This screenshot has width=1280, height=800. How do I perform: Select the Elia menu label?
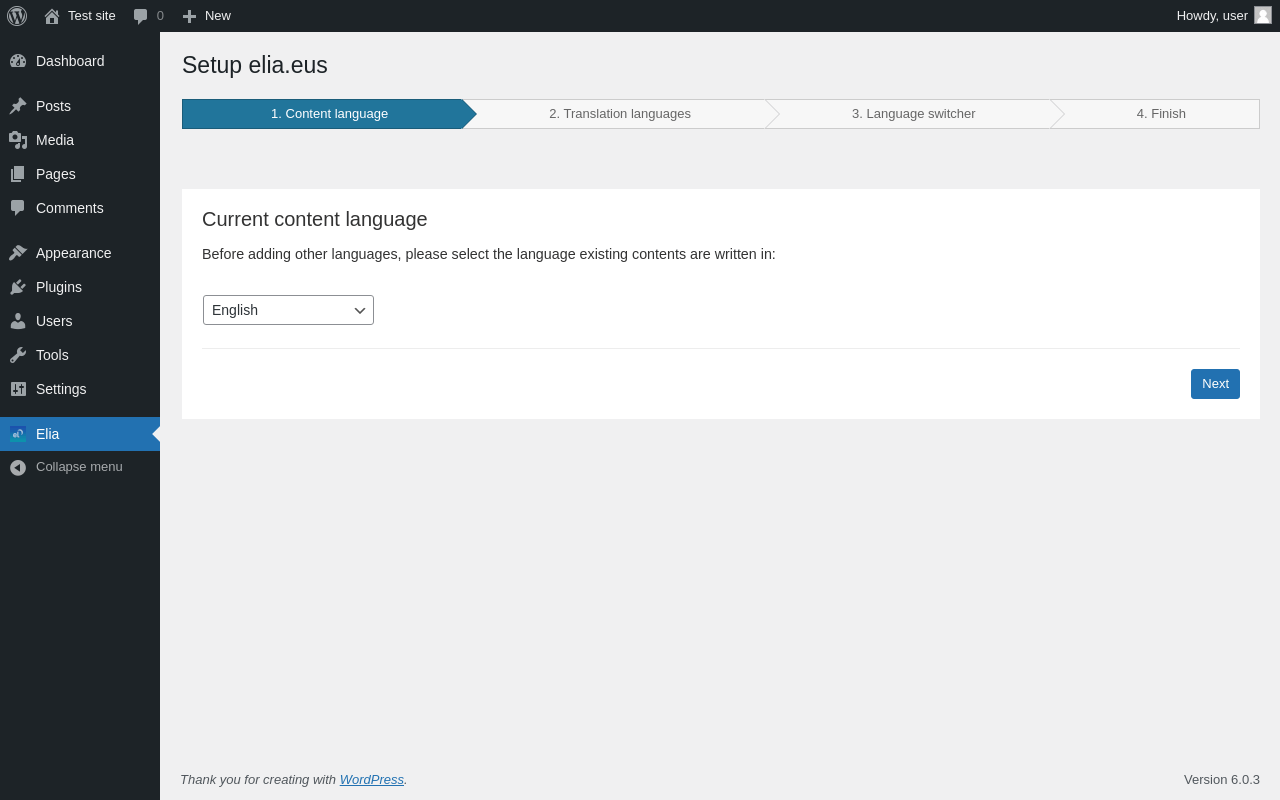(x=48, y=434)
